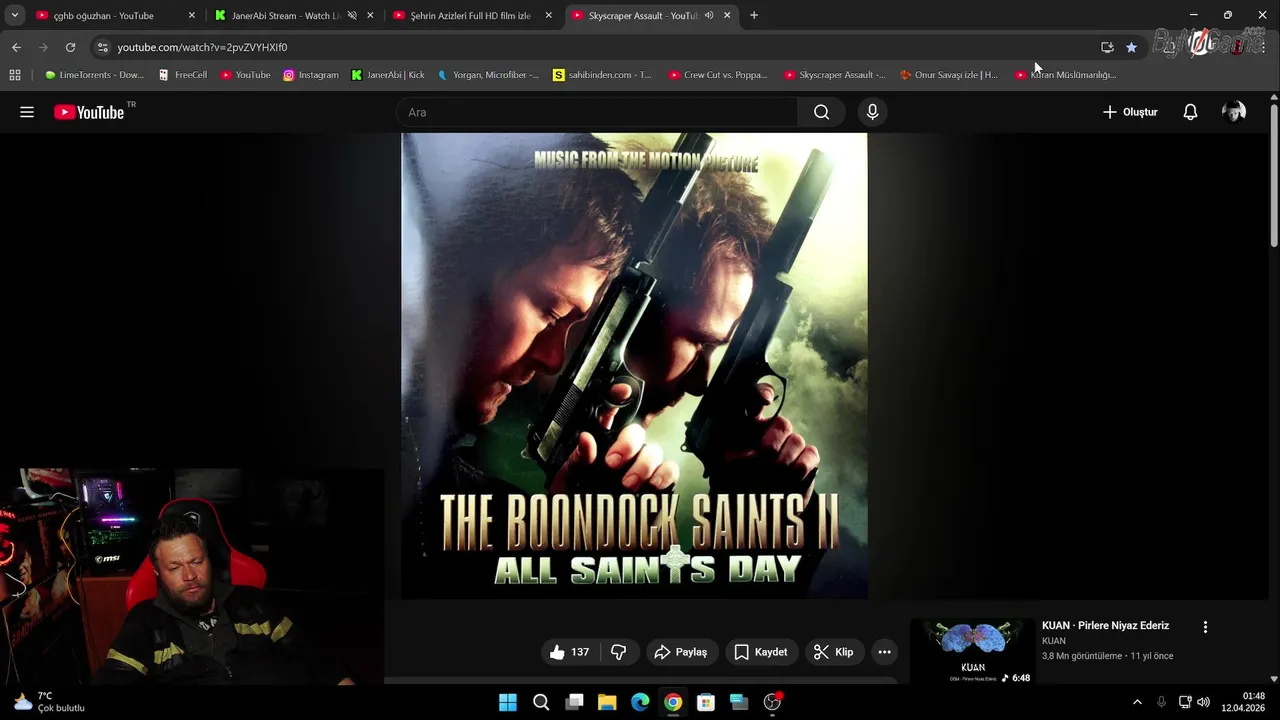Screen dimensions: 1280x720
Task: Create a clip with Klip button
Action: 834,652
